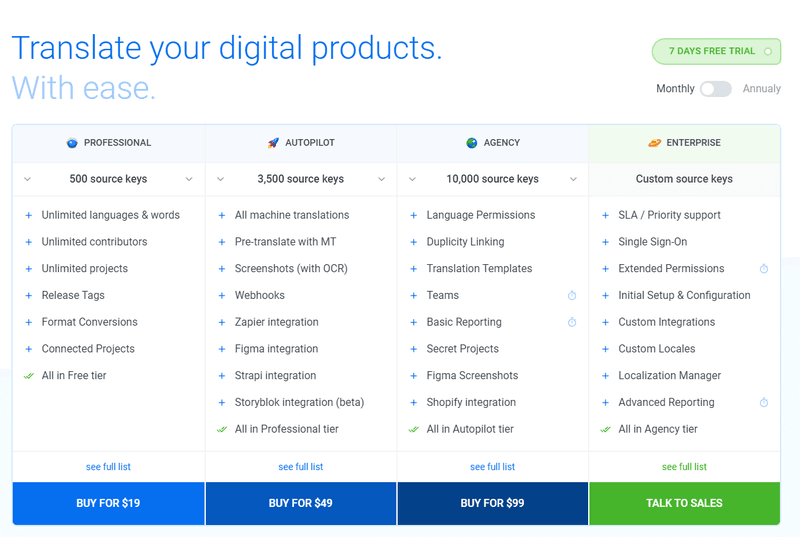Image resolution: width=800 pixels, height=537 pixels.
Task: Expand Release Tags plus icon
Action: click(x=29, y=295)
